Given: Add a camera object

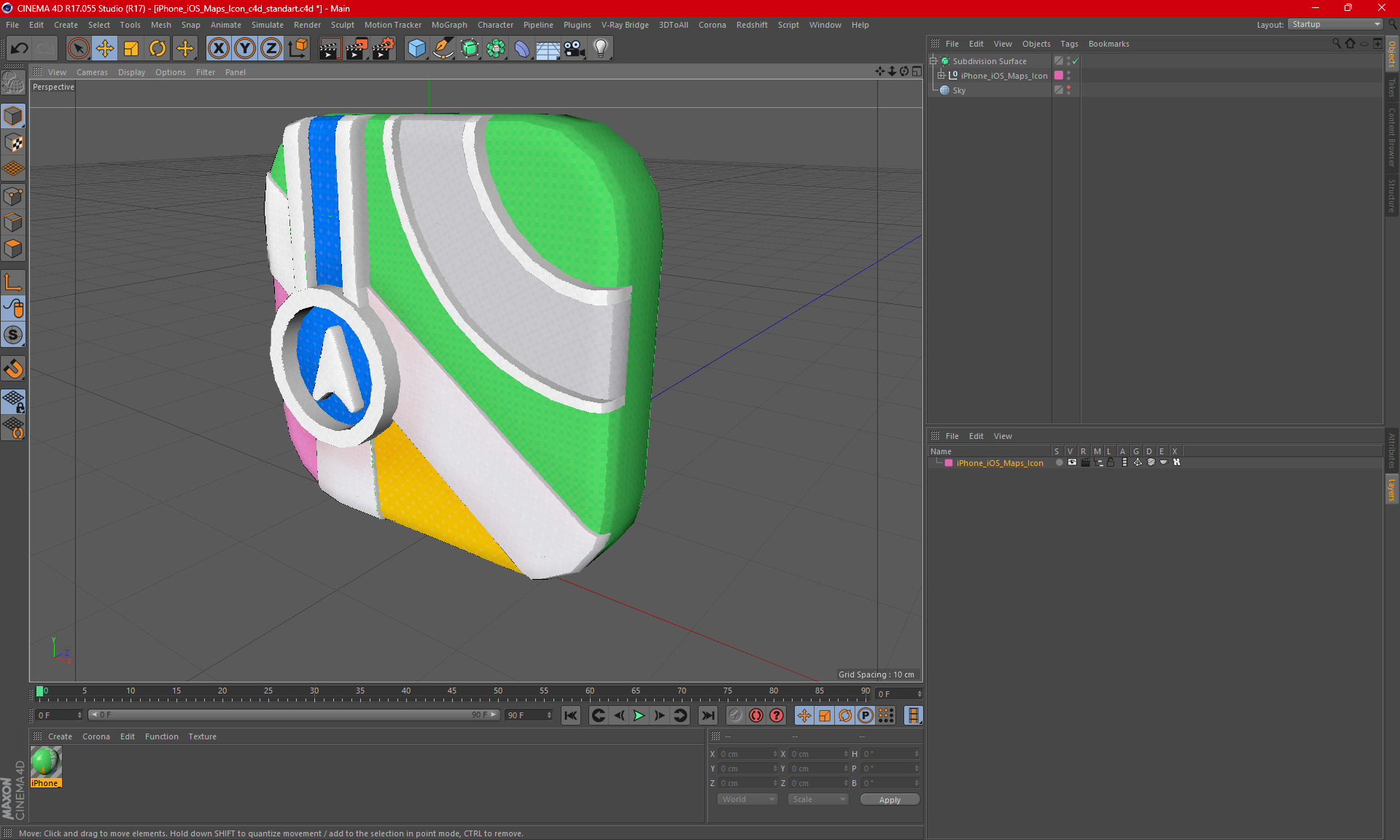Looking at the screenshot, I should [x=575, y=49].
